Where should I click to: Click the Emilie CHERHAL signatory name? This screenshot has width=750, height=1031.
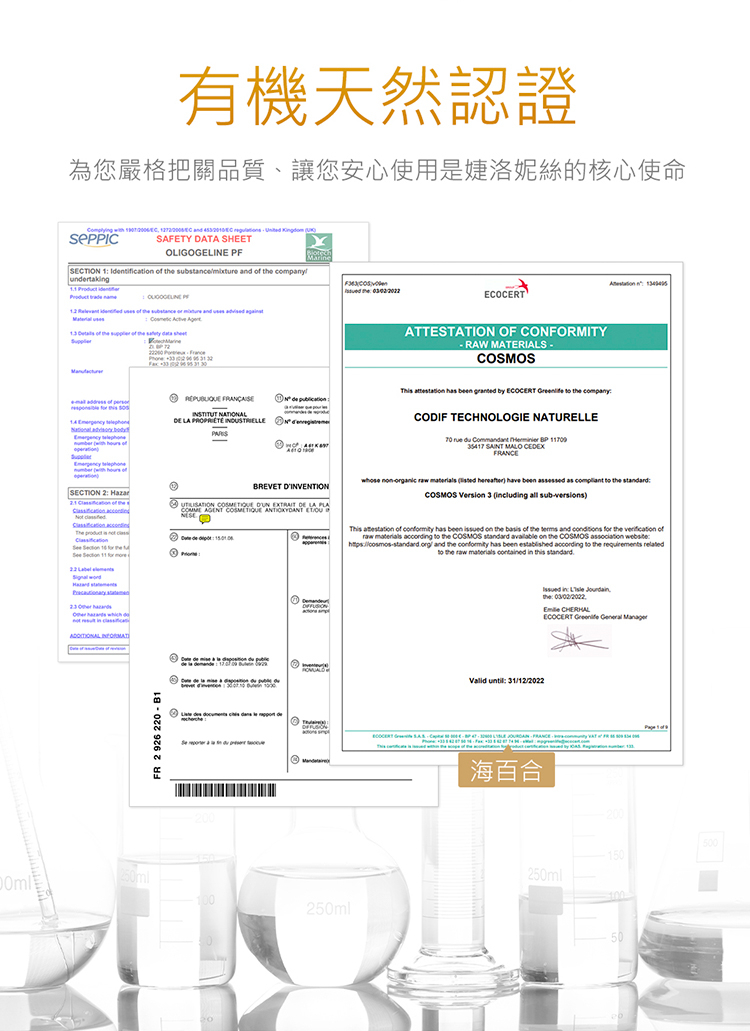tap(567, 610)
